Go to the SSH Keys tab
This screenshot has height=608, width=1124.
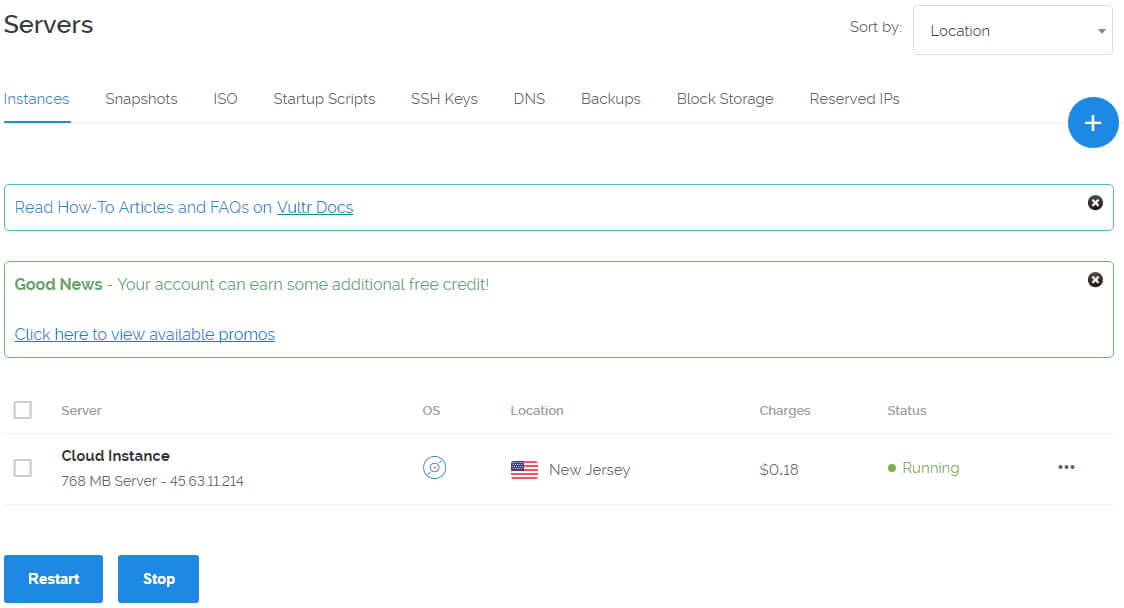pos(444,99)
